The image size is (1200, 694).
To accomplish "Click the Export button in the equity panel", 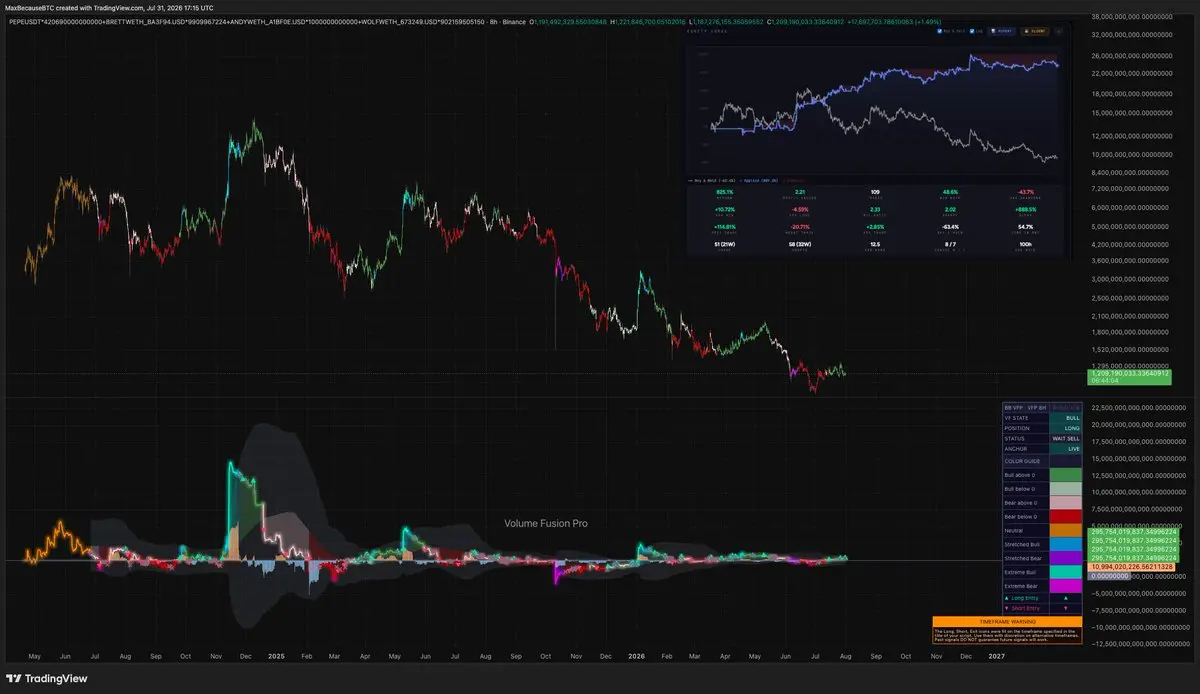I will pos(1003,31).
